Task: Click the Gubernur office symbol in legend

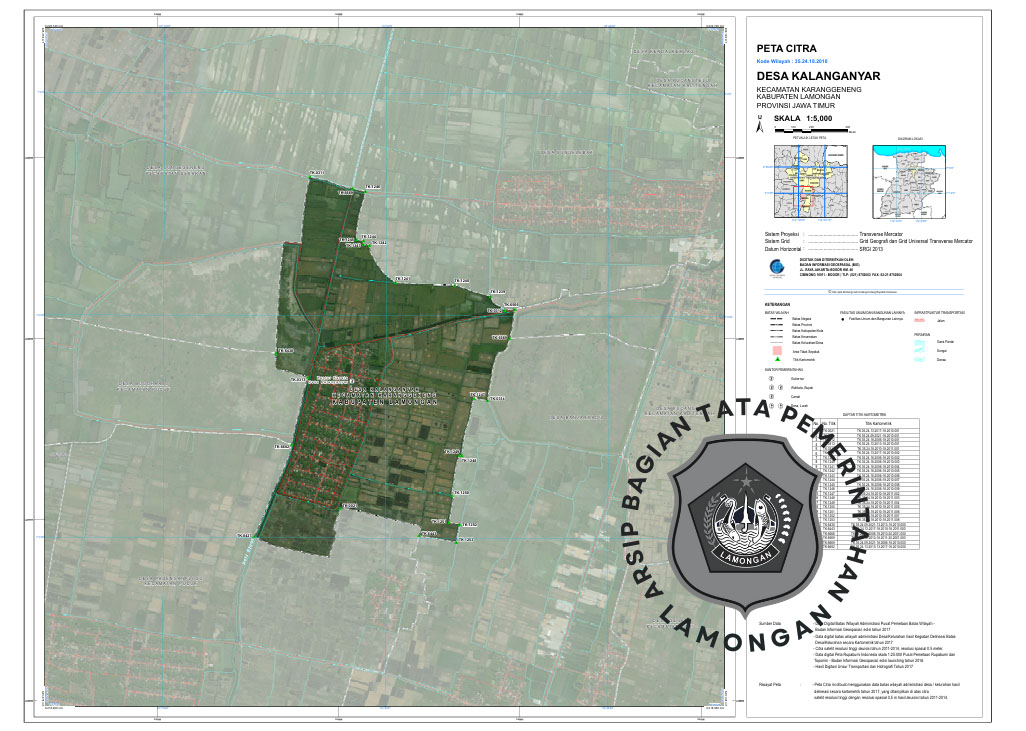Action: [769, 380]
